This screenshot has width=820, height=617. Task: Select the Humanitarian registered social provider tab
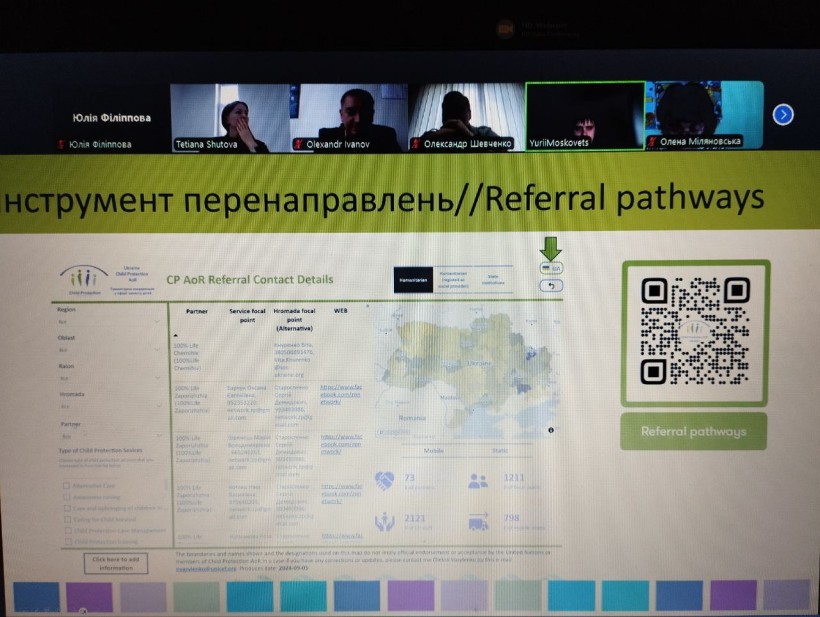coord(453,280)
